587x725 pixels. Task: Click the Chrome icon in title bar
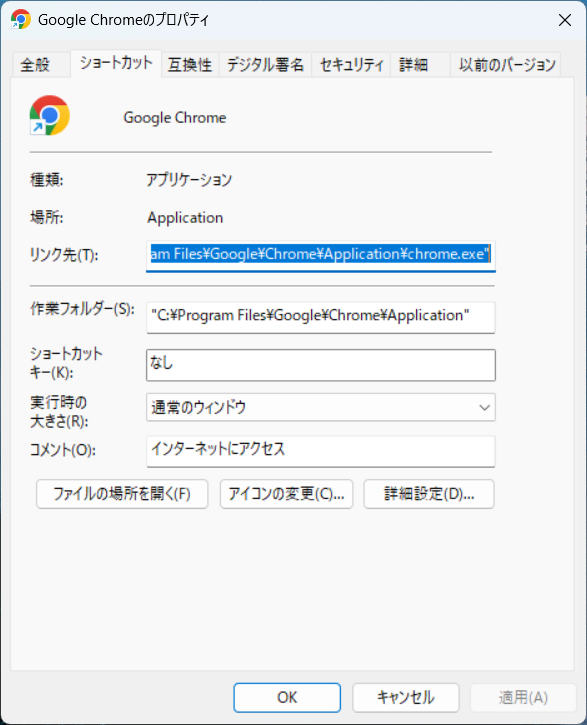[21, 20]
